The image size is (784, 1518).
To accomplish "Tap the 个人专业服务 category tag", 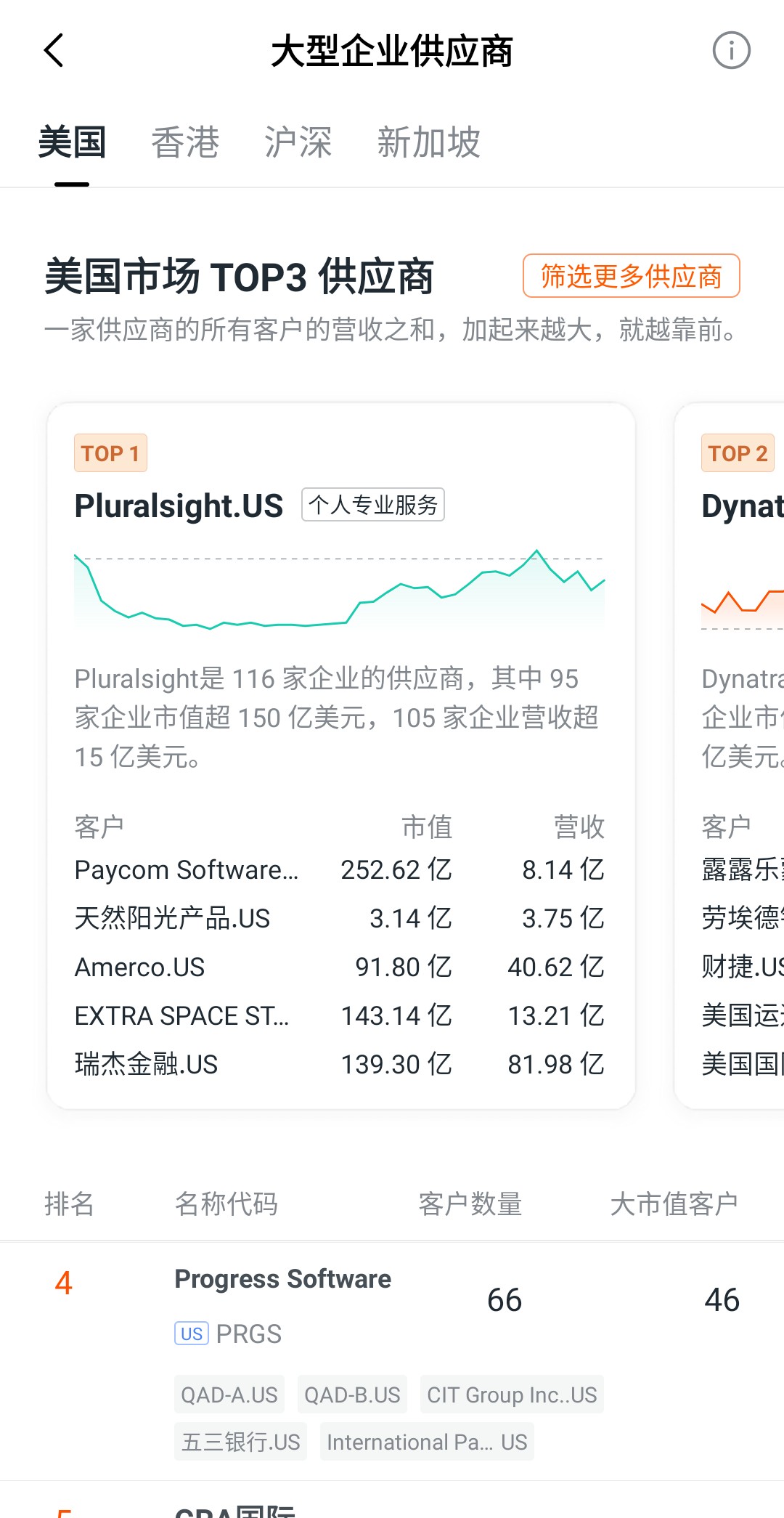I will click(372, 505).
